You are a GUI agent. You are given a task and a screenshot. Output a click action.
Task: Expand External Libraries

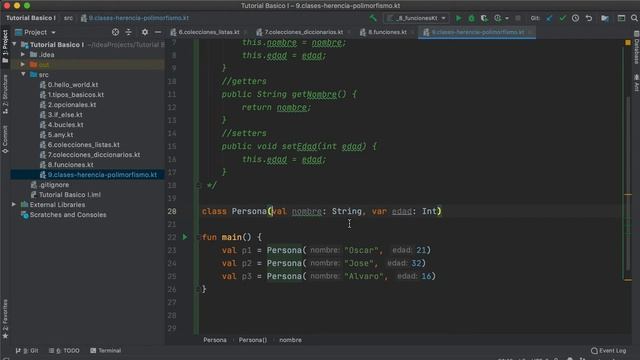pyautogui.click(x=14, y=204)
